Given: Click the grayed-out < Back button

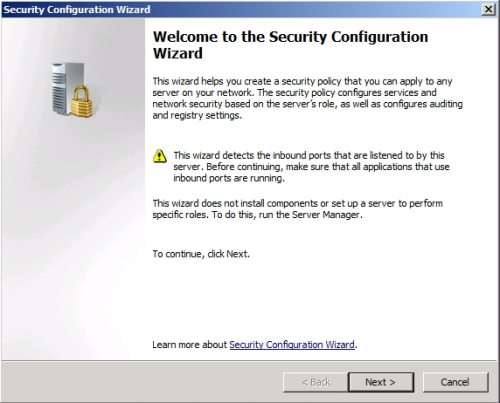Looking at the screenshot, I should pyautogui.click(x=316, y=382).
